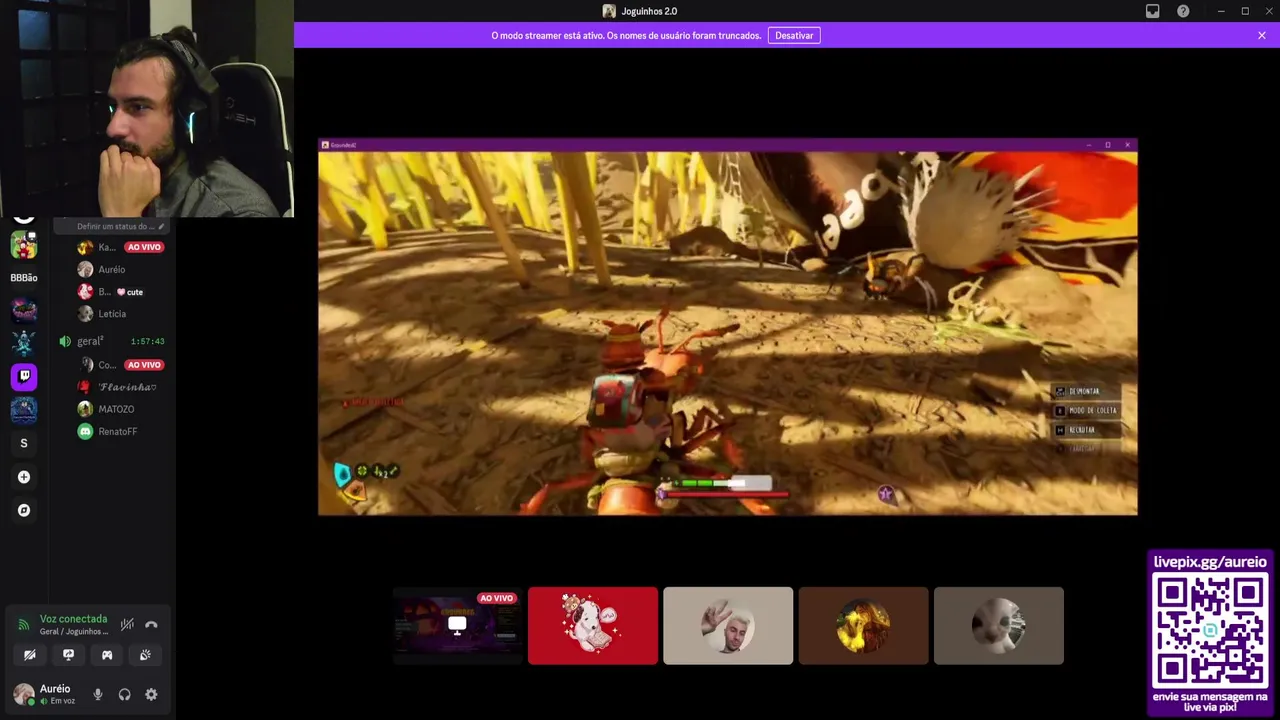Open green voice connection signal icon
The image size is (1280, 720).
(24, 625)
